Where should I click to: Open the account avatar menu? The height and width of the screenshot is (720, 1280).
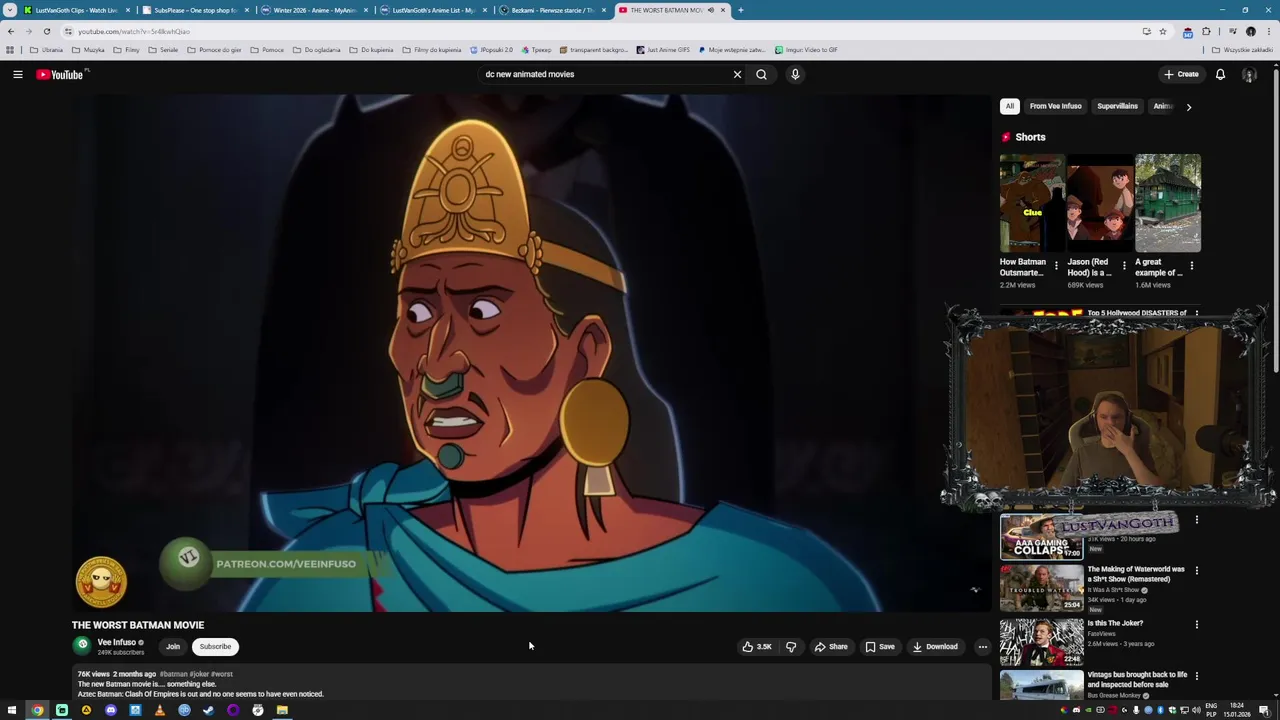1249,74
